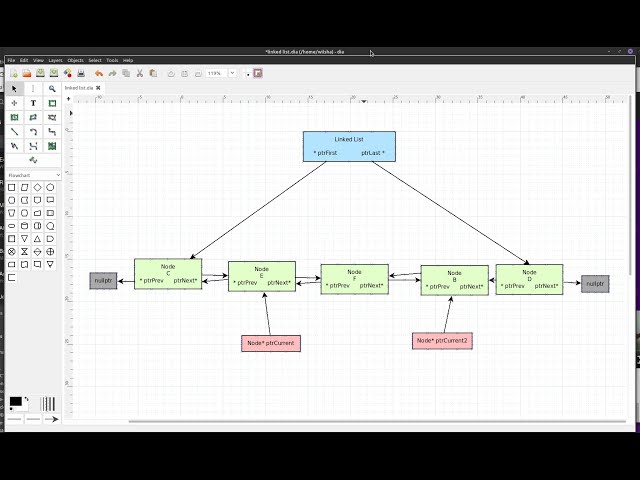Screen dimensions: 640x480
Task: Paste from clipboard icon
Action: [153, 73]
